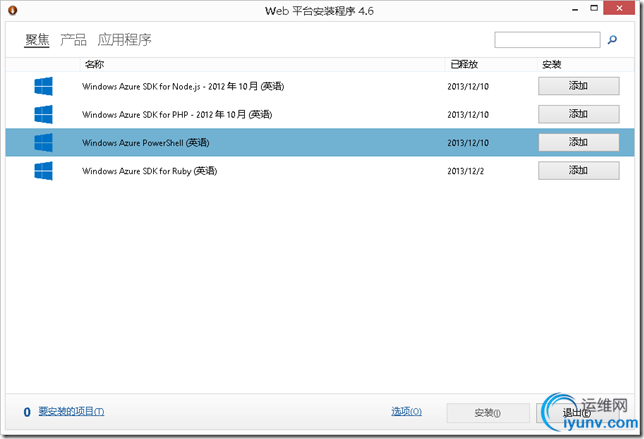
Task: Add Windows Azure SDK for Node.js
Action: [579, 86]
